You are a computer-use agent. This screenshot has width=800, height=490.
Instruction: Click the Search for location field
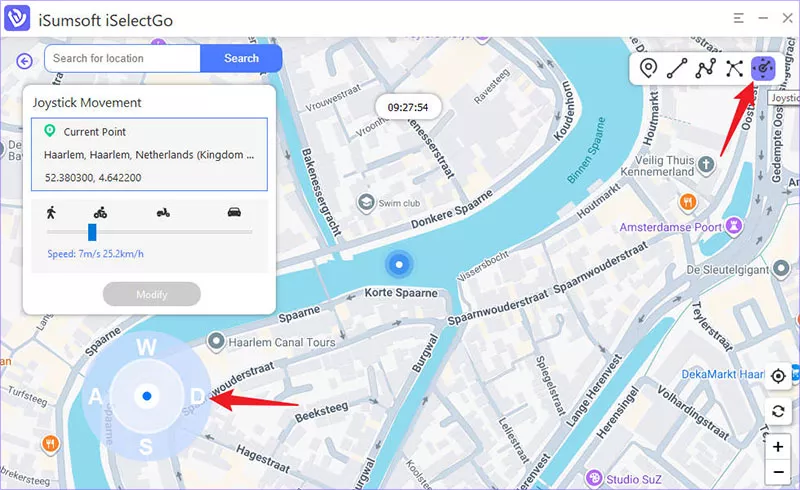[x=122, y=58]
